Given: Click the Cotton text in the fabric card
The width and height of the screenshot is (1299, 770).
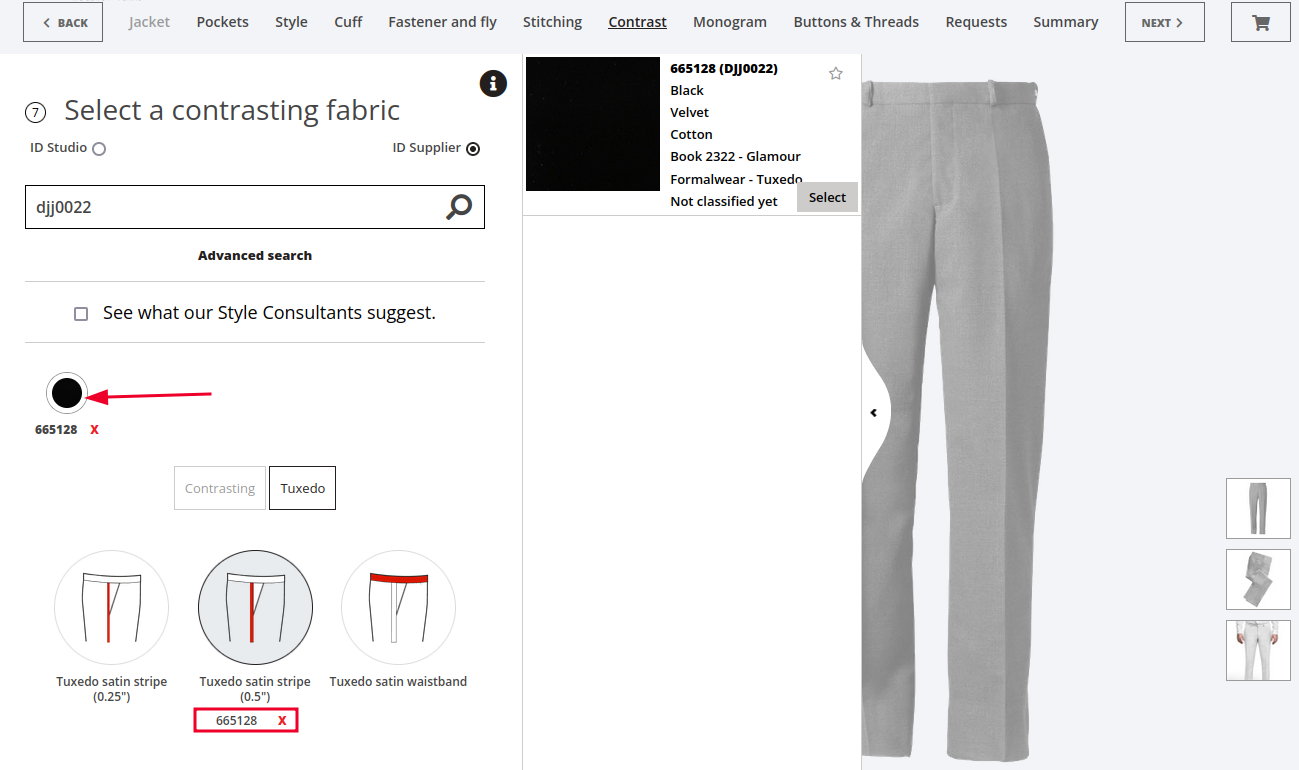Looking at the screenshot, I should 691,135.
